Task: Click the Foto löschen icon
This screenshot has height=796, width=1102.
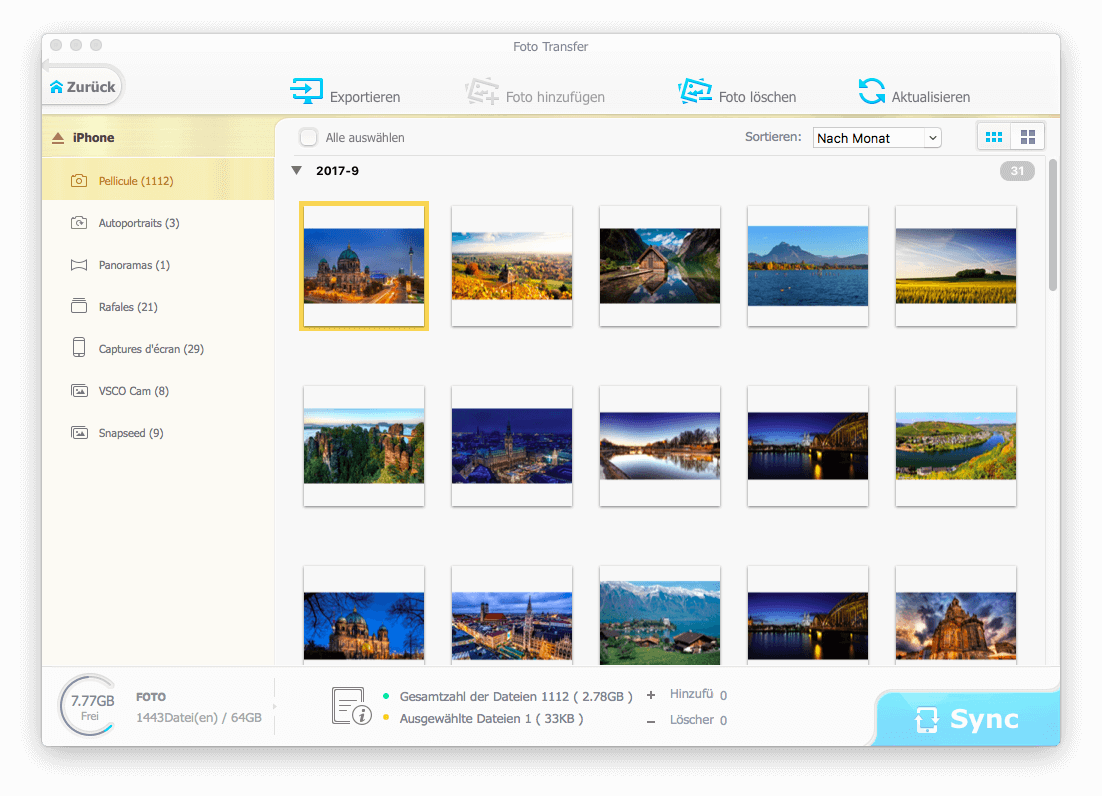Action: (694, 92)
